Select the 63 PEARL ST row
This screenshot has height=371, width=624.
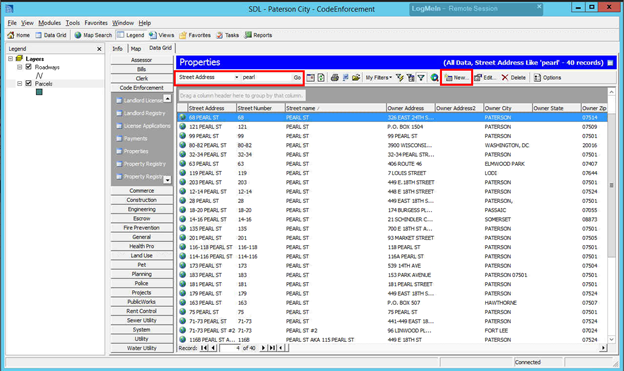[x=392, y=164]
